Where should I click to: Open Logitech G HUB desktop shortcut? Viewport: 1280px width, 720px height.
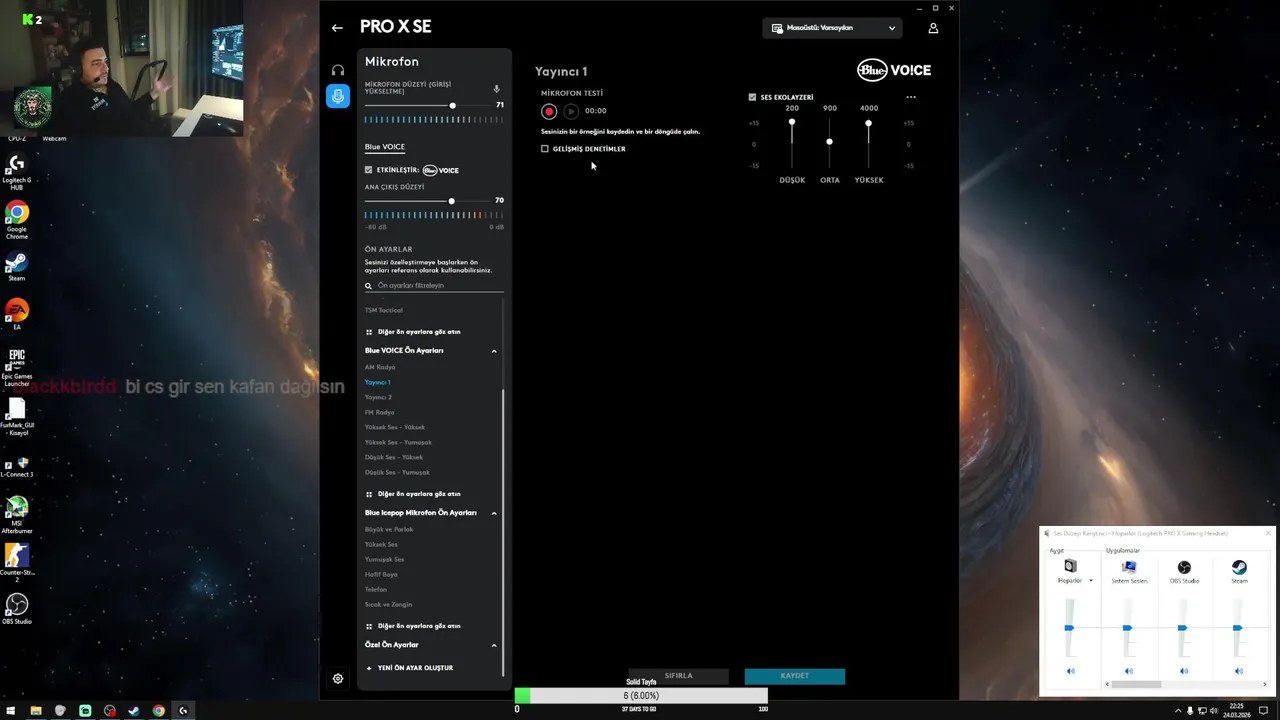[17, 170]
